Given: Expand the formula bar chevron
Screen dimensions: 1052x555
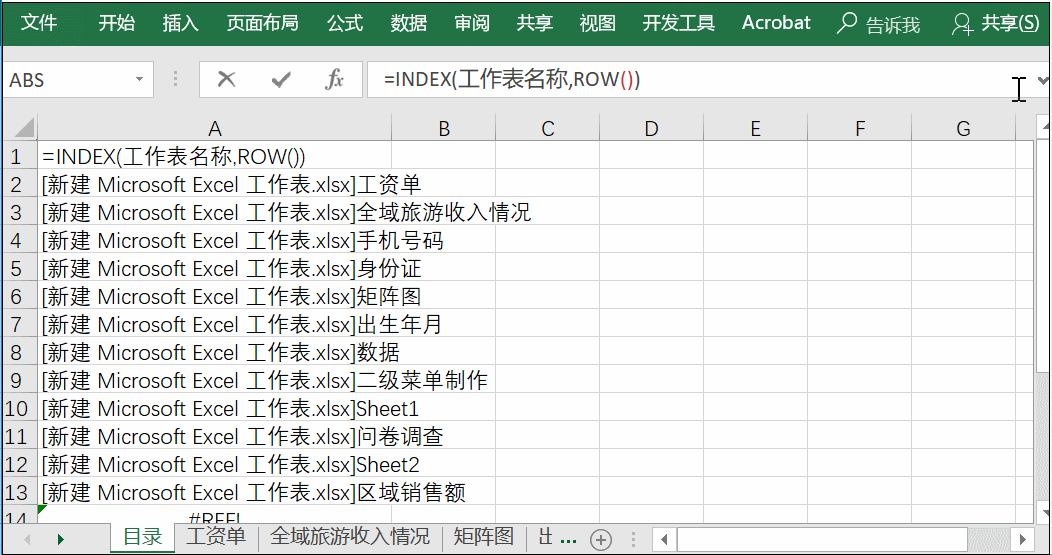Looking at the screenshot, I should pyautogui.click(x=1043, y=80).
